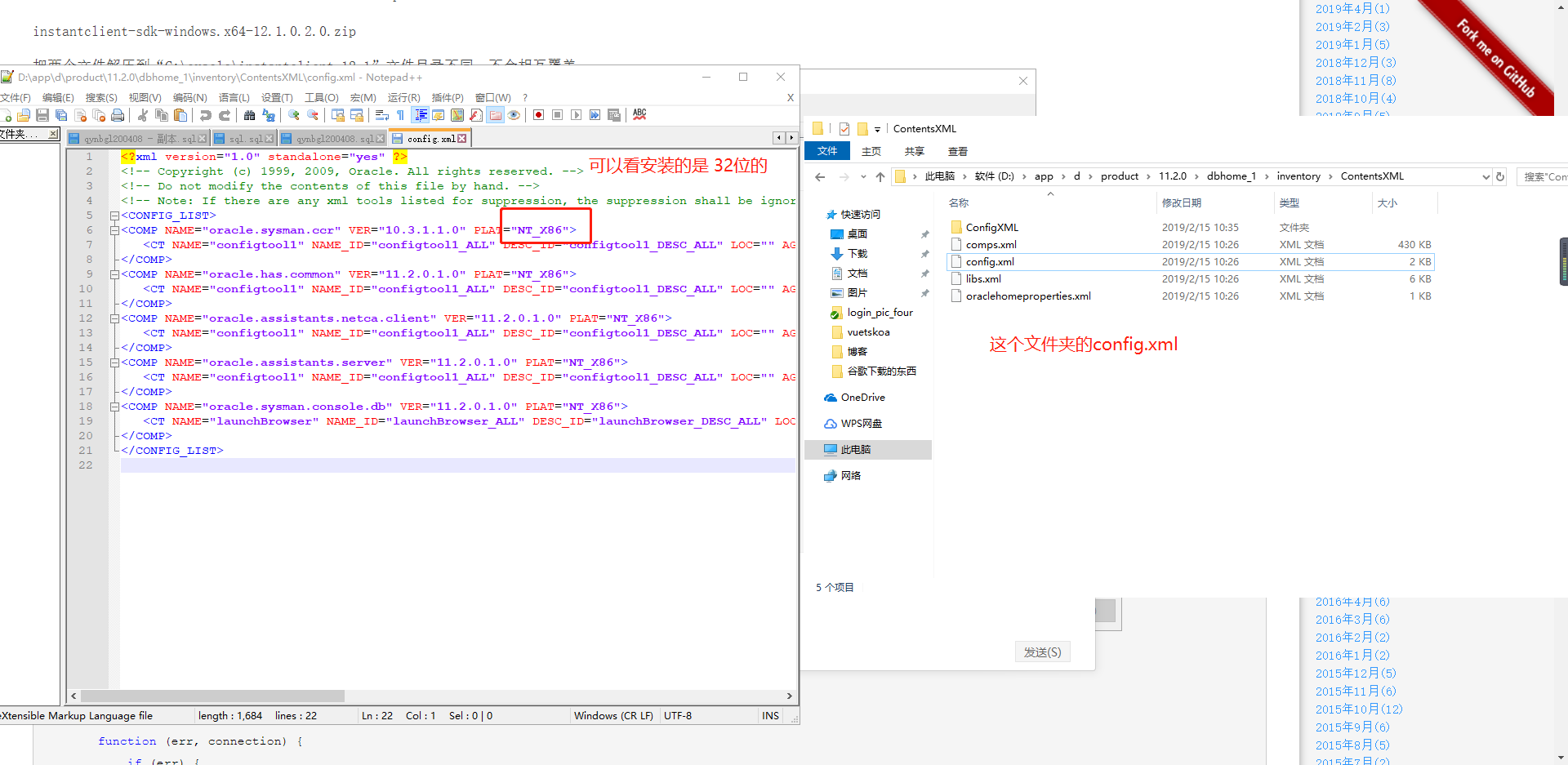Close the config.xml tab with its X

[462, 139]
